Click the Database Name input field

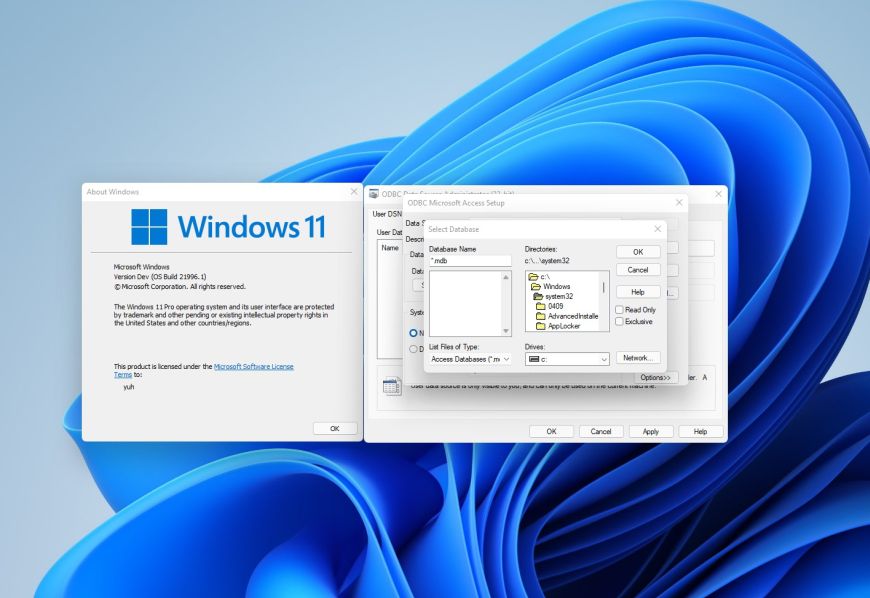pos(470,261)
